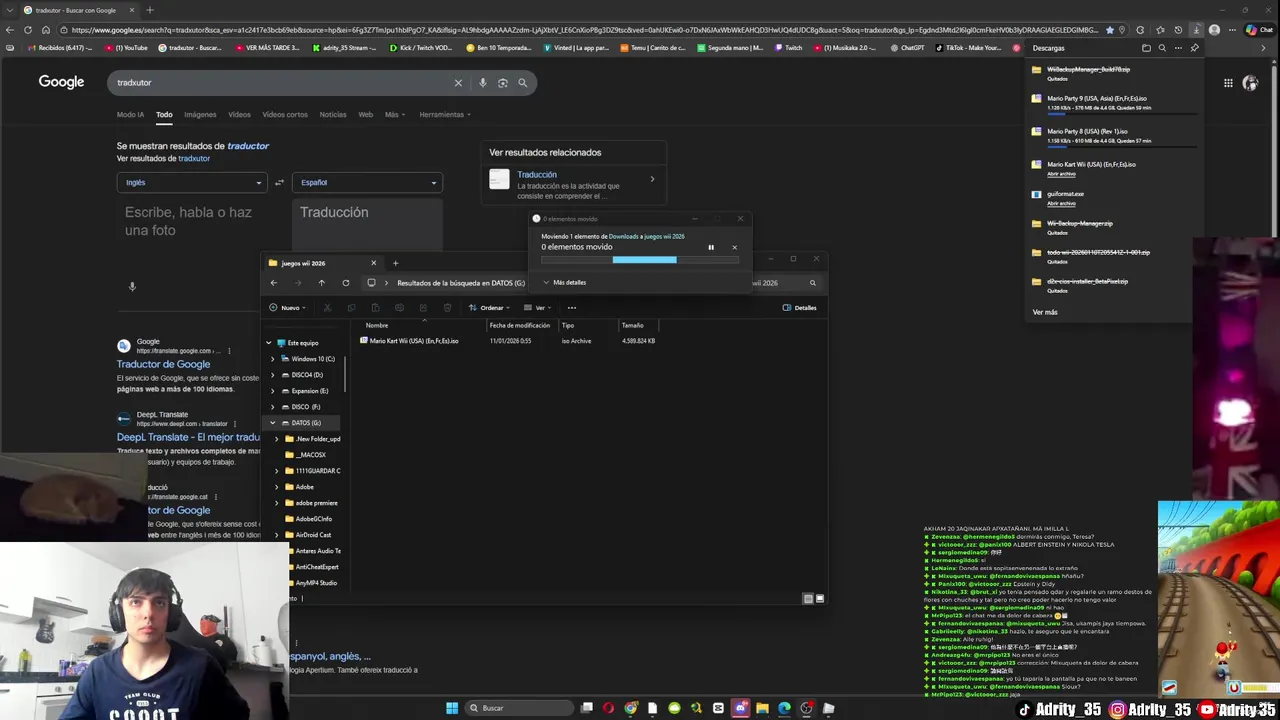
Task: Collapse the Este equipo tree node
Action: click(268, 343)
